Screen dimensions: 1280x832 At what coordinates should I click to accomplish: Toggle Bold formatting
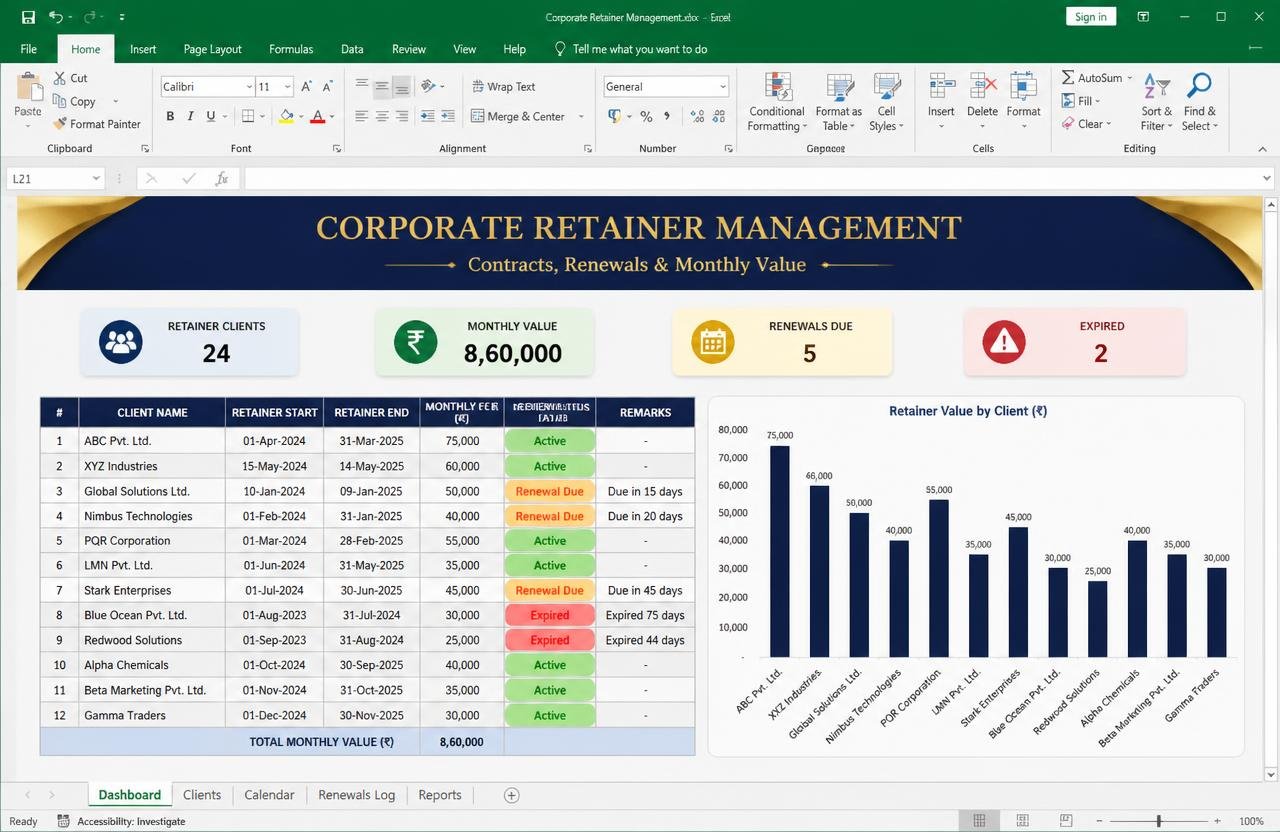[170, 116]
